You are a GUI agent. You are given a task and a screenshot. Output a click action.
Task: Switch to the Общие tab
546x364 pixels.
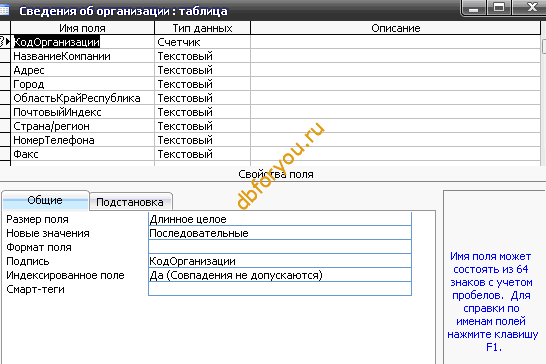coord(45,200)
